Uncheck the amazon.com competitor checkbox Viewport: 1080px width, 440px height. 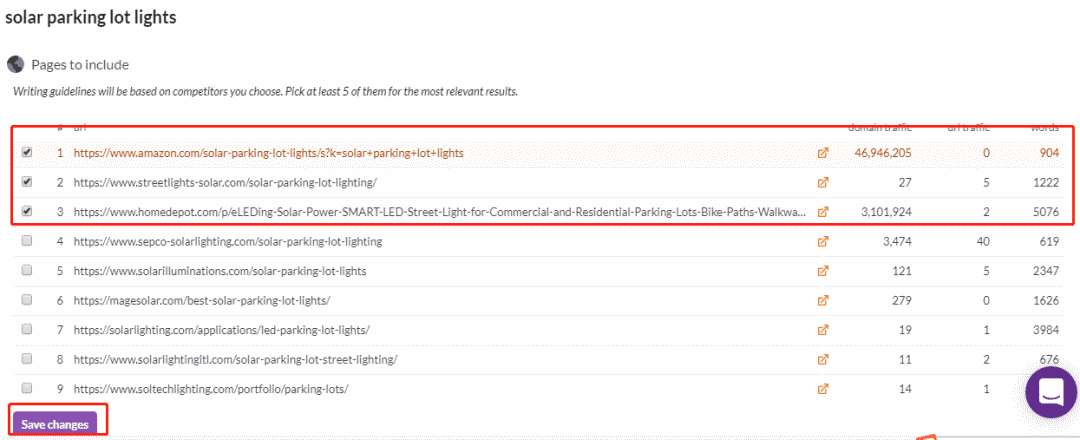27,153
